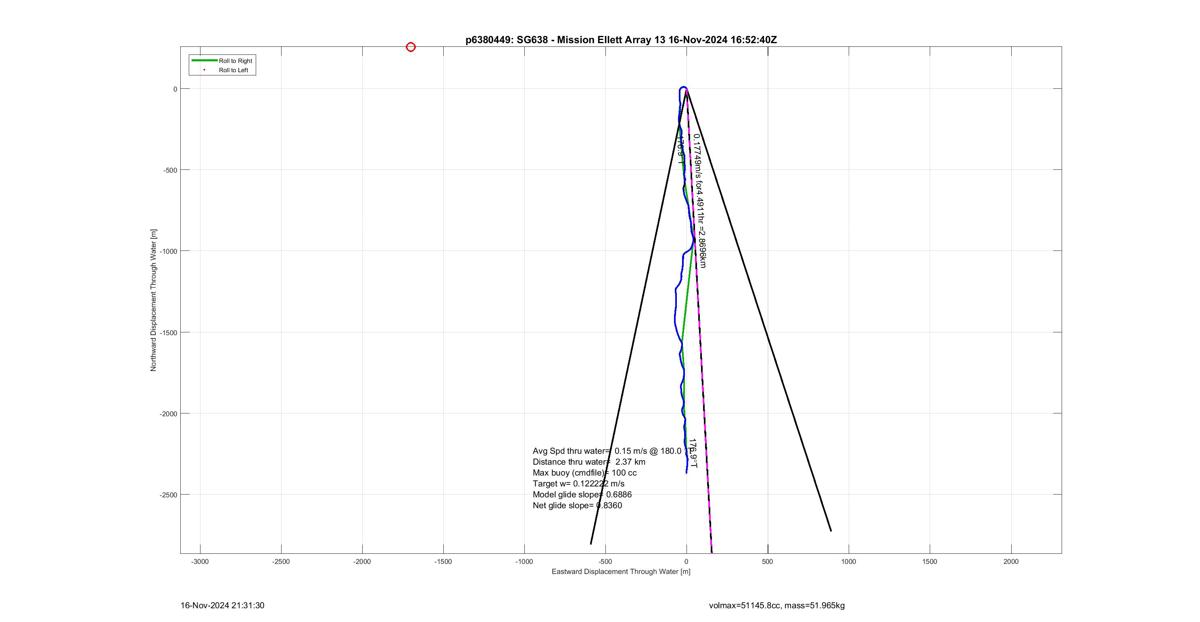Screen dimensions: 1200x622
Task: Click the rotated '0.17749m/s for4.491hr =2.8696km' label
Action: click(700, 200)
